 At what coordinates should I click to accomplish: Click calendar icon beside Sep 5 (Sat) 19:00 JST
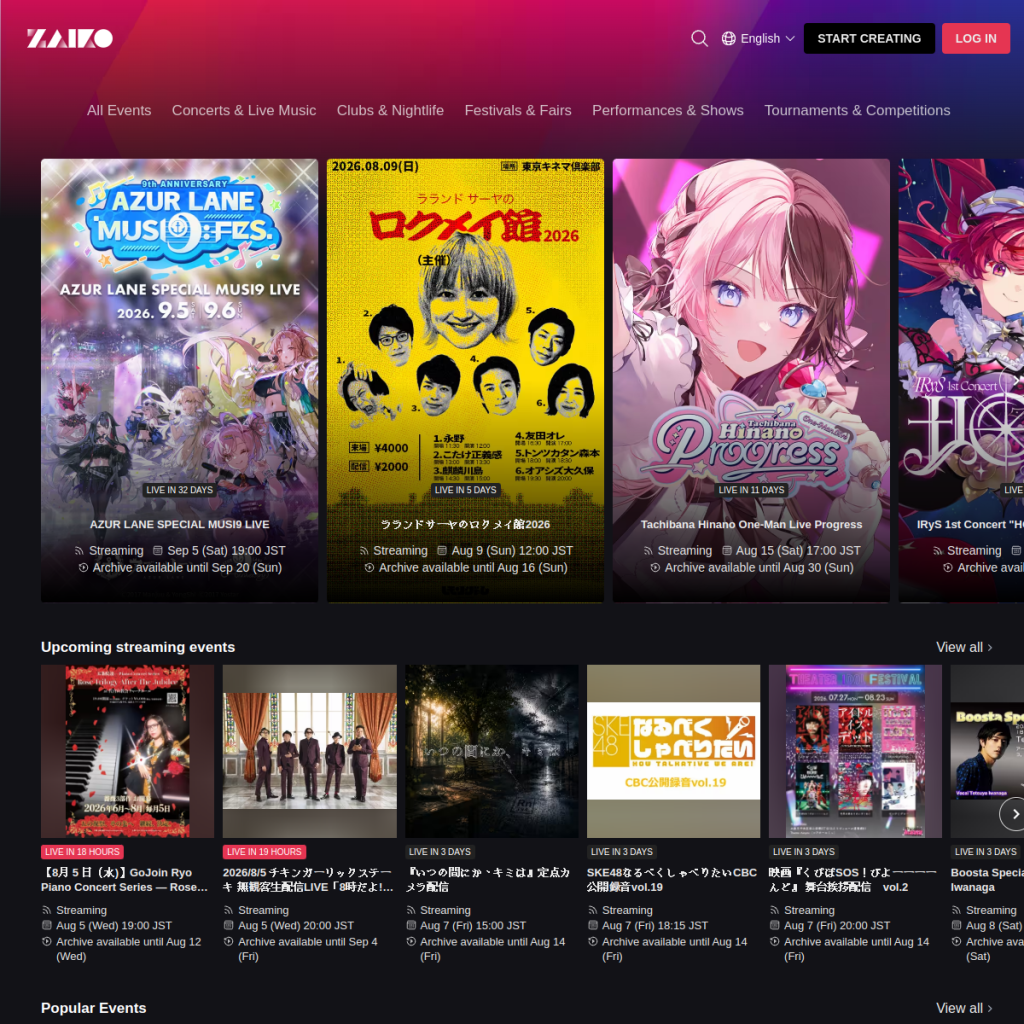point(157,551)
